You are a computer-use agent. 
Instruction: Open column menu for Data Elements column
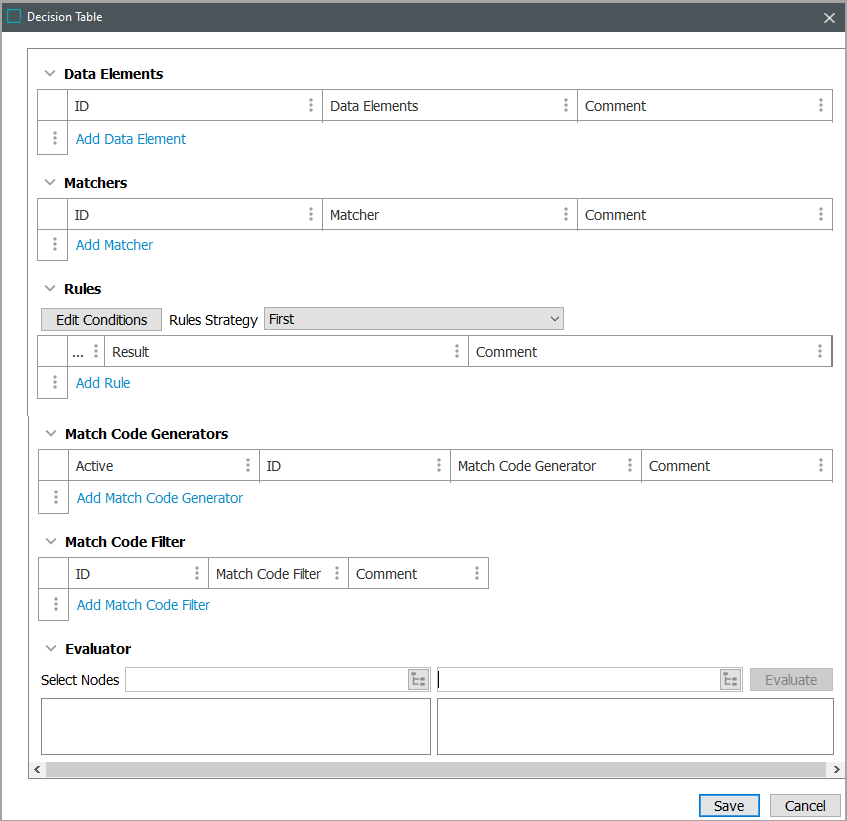565,106
